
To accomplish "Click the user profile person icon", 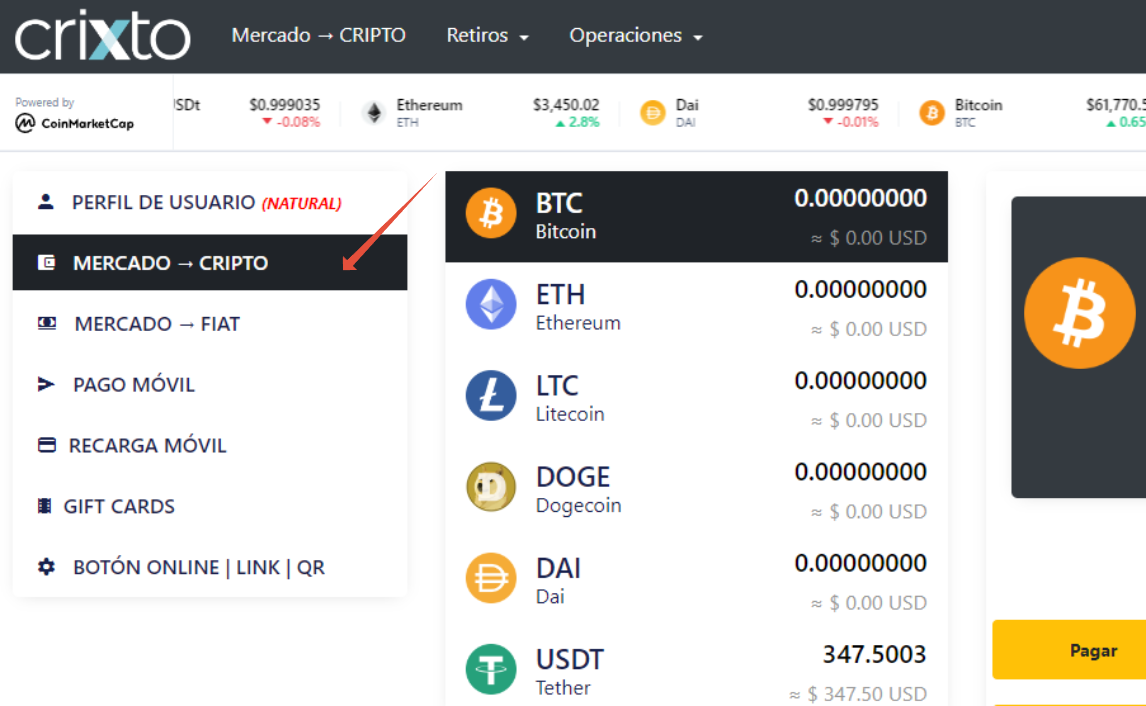I will pyautogui.click(x=45, y=202).
